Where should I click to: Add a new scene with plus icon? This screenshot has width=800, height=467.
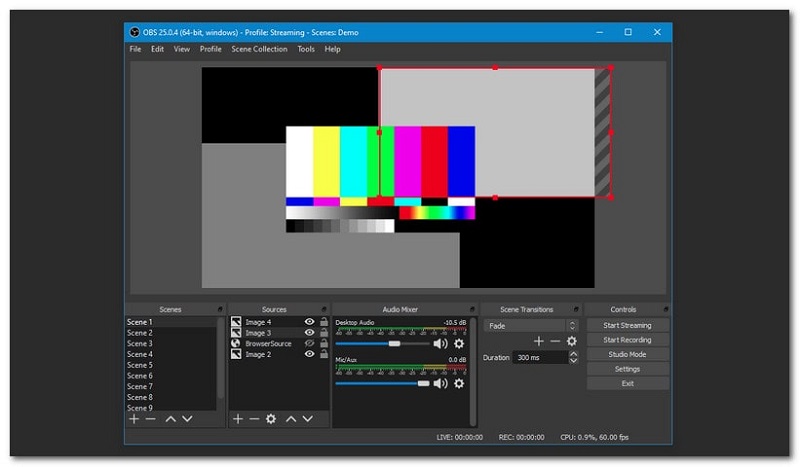[134, 419]
